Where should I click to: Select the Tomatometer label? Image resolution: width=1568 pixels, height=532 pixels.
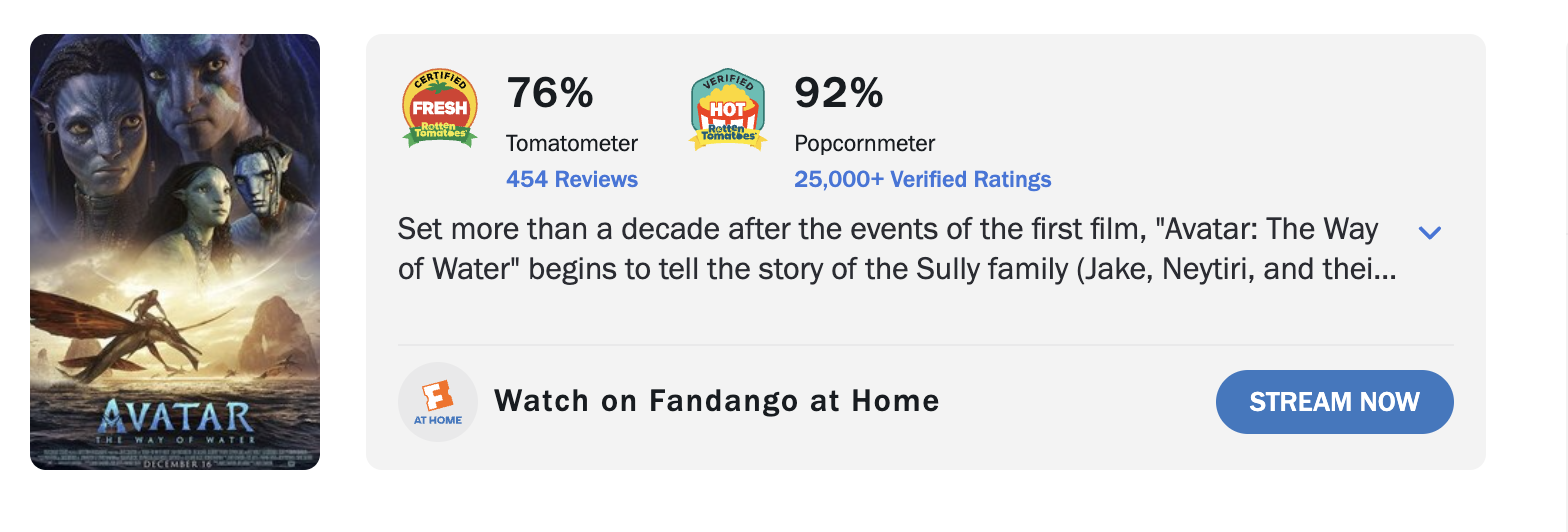pyautogui.click(x=572, y=144)
